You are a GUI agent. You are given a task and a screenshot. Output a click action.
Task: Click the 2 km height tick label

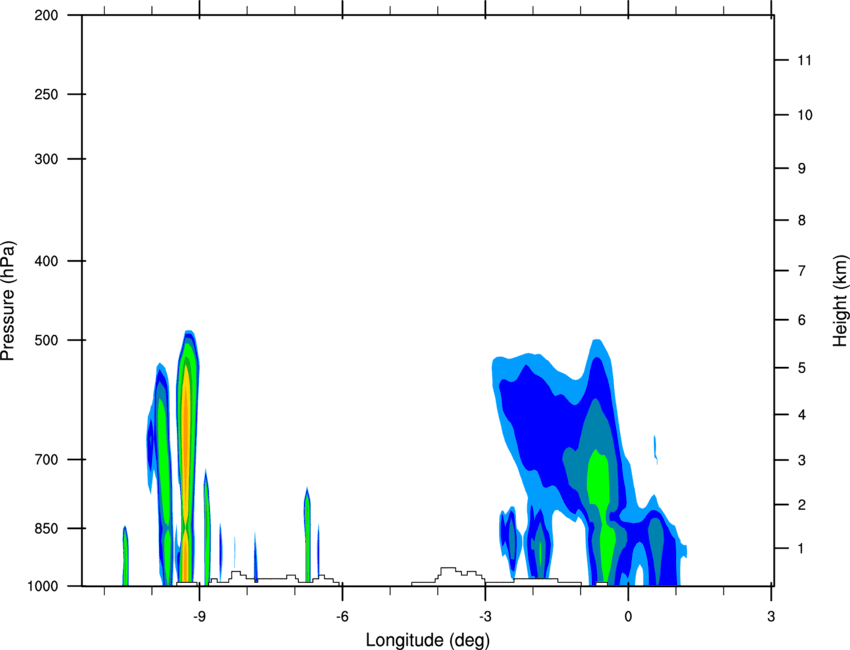[802, 505]
